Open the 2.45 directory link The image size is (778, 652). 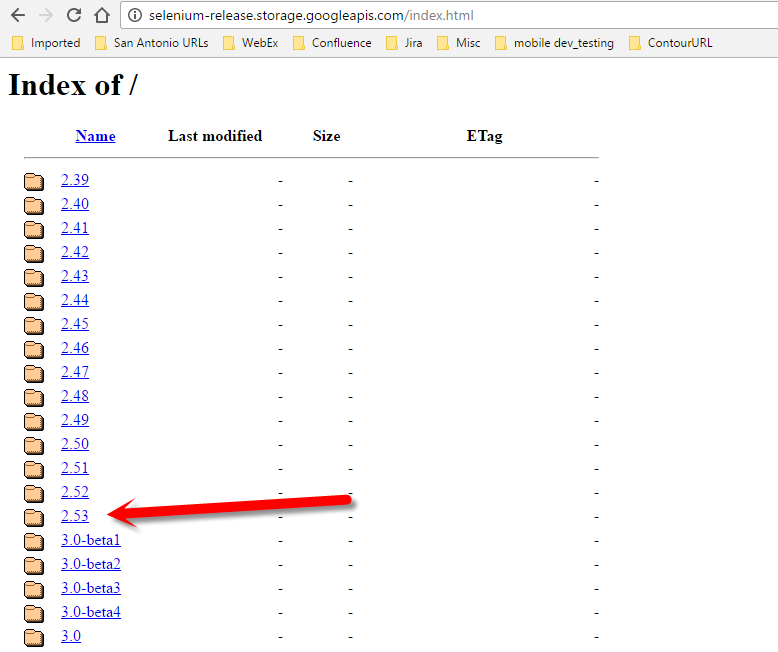[75, 324]
